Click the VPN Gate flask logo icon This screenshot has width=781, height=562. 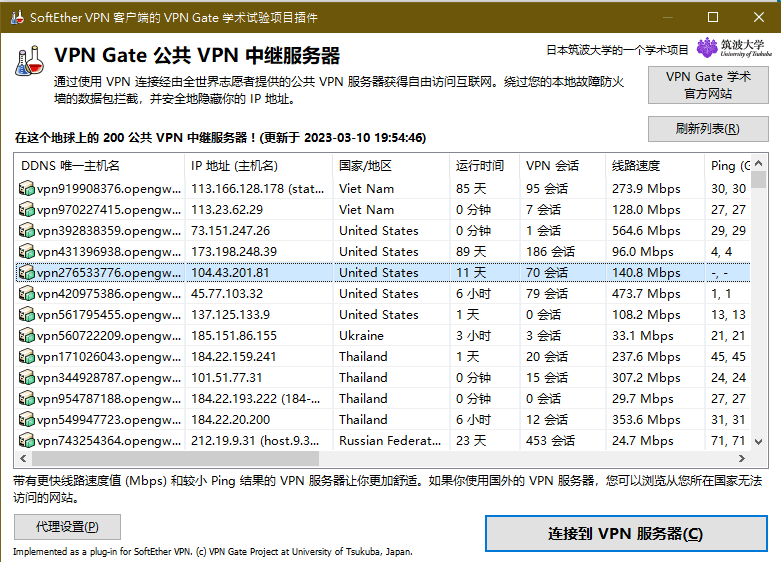(x=29, y=61)
